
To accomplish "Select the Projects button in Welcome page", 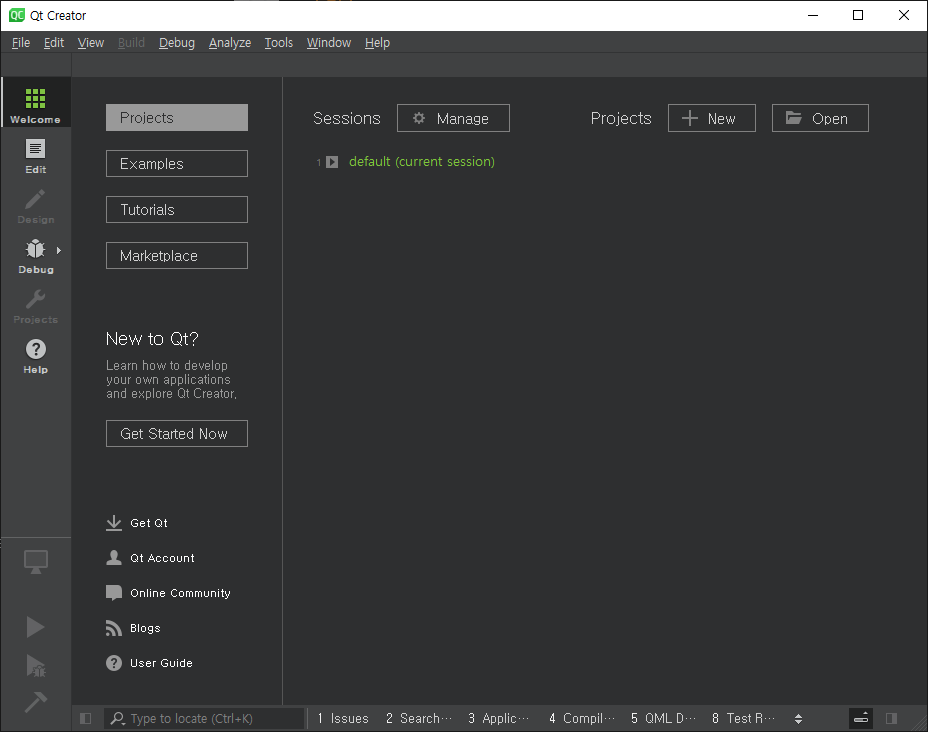I will click(177, 118).
